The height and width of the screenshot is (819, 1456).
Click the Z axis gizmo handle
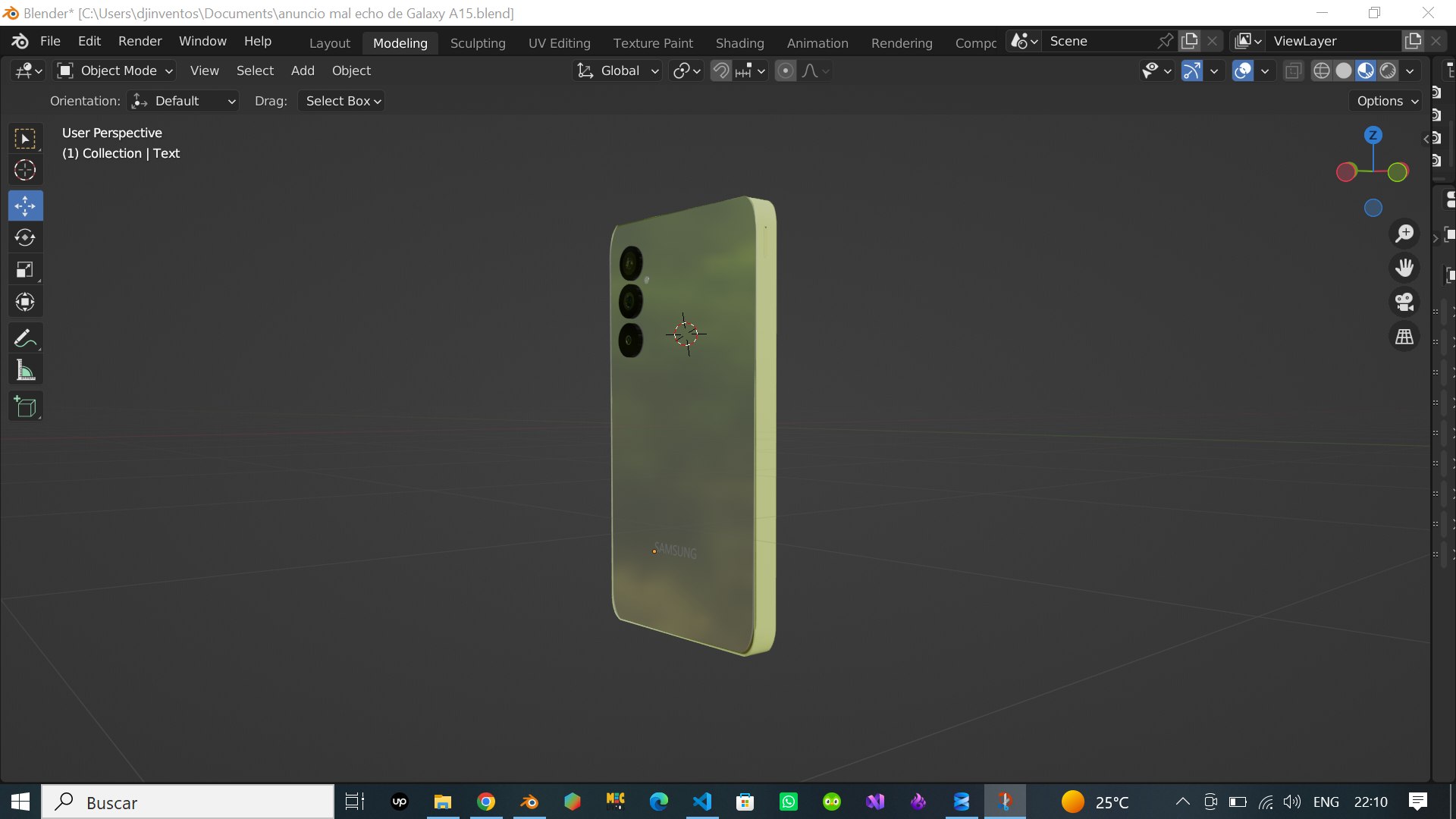[1373, 136]
